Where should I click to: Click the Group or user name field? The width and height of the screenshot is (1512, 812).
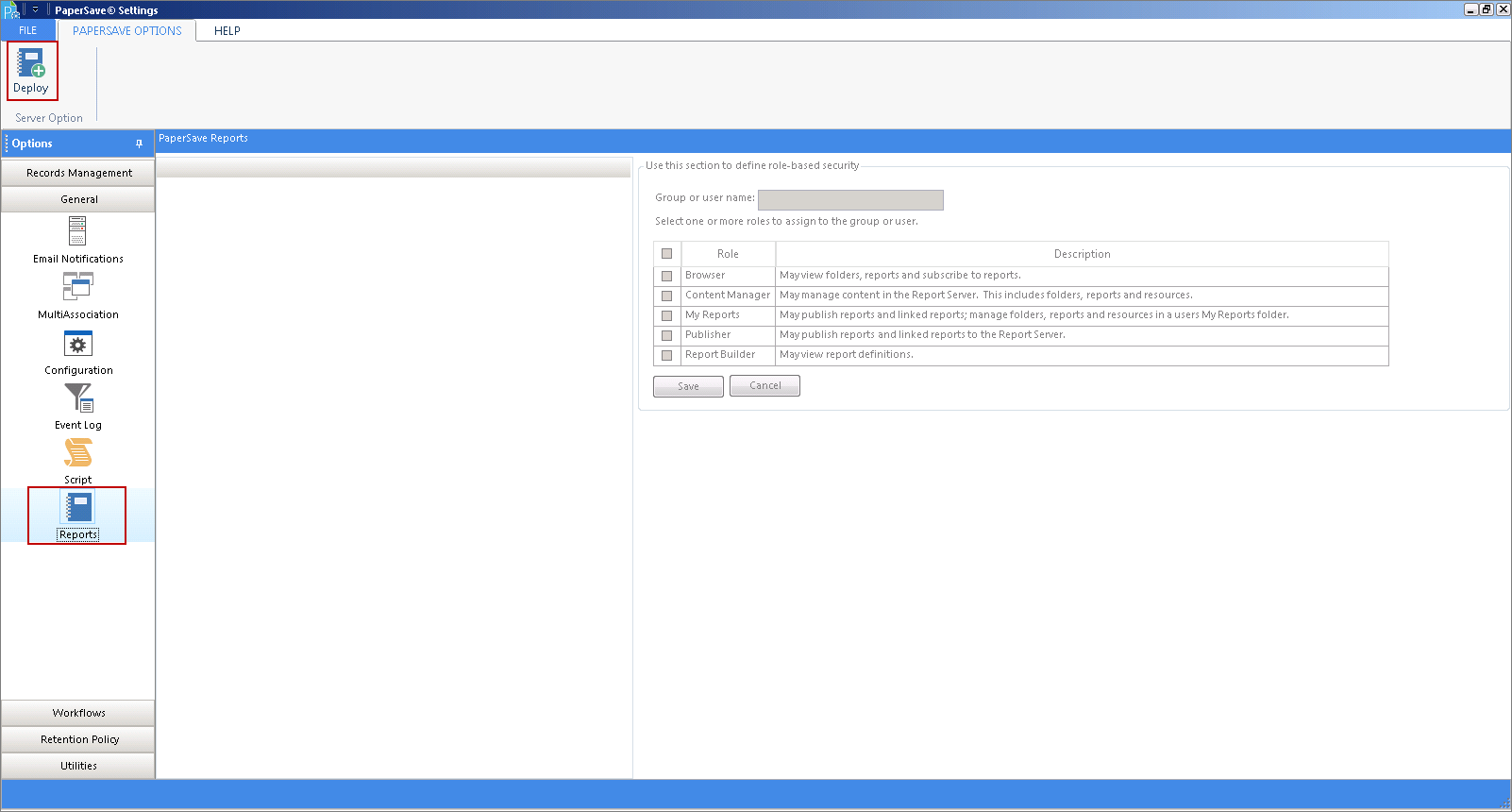850,200
